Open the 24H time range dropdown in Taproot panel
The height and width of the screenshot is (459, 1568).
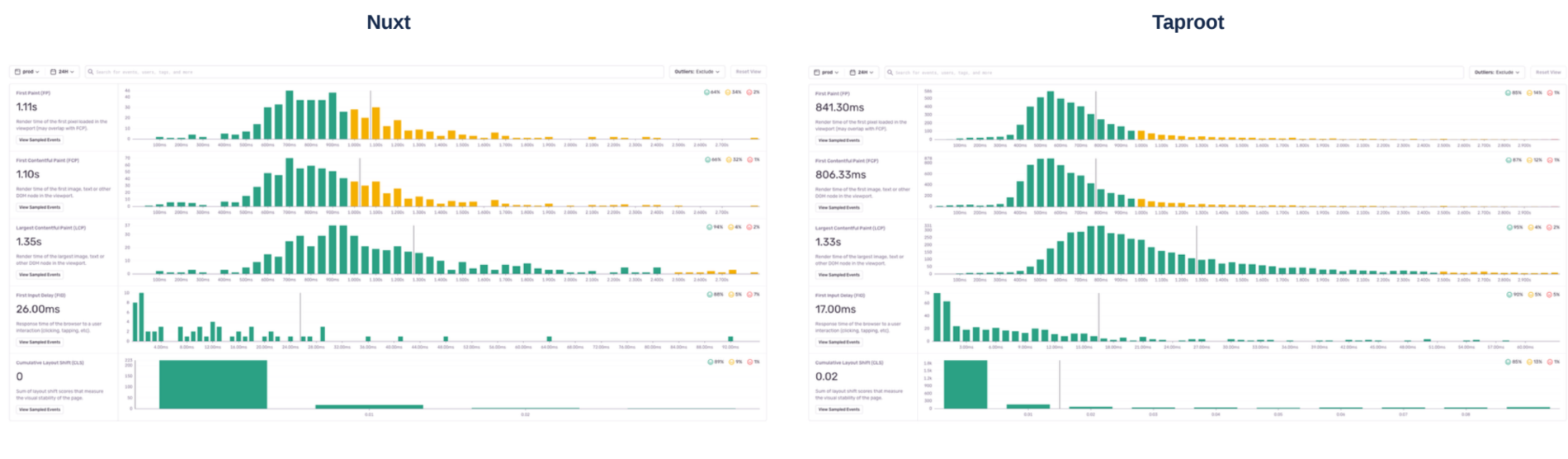click(862, 73)
